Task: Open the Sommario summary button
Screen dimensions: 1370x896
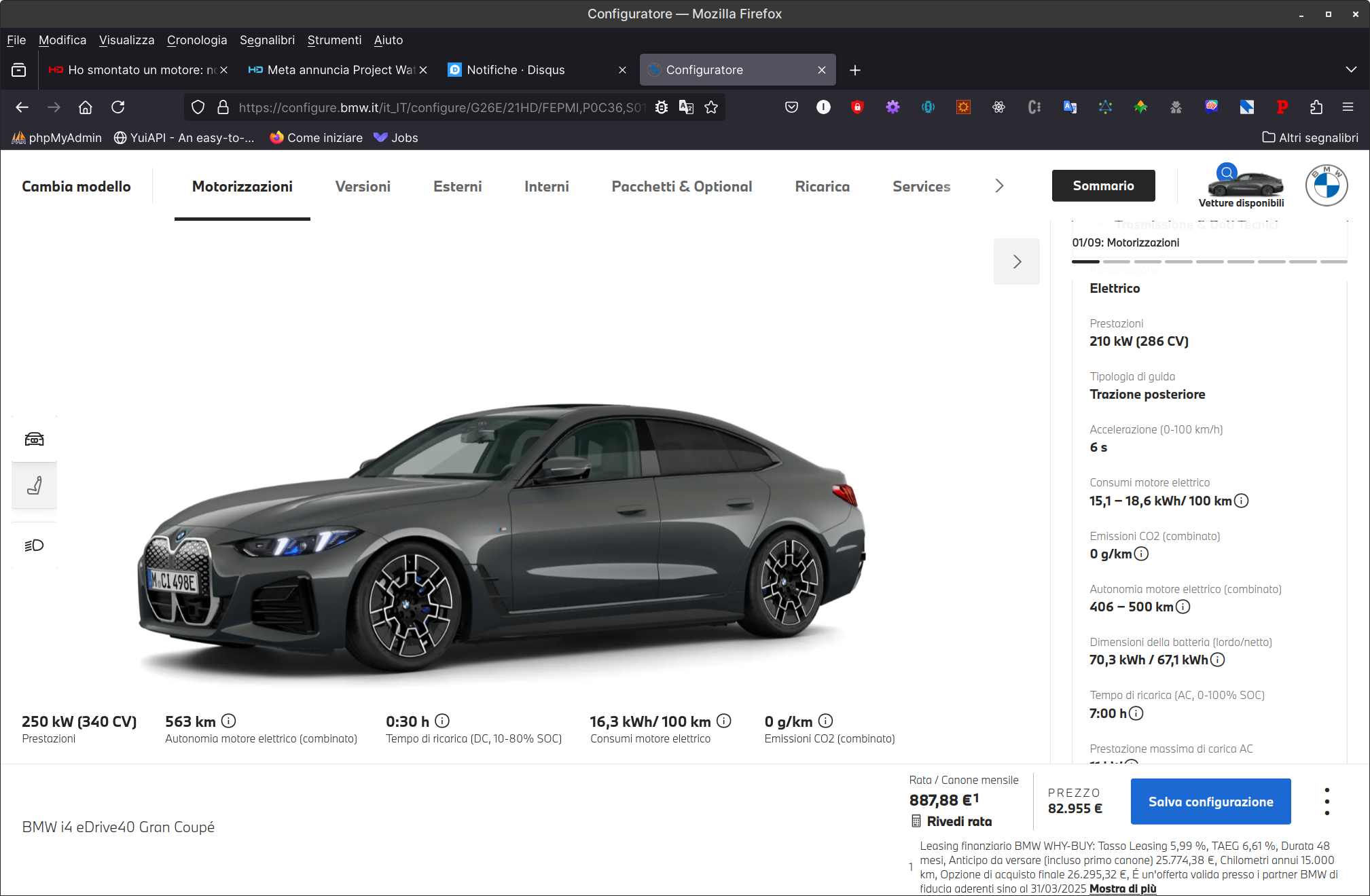Action: coord(1104,185)
